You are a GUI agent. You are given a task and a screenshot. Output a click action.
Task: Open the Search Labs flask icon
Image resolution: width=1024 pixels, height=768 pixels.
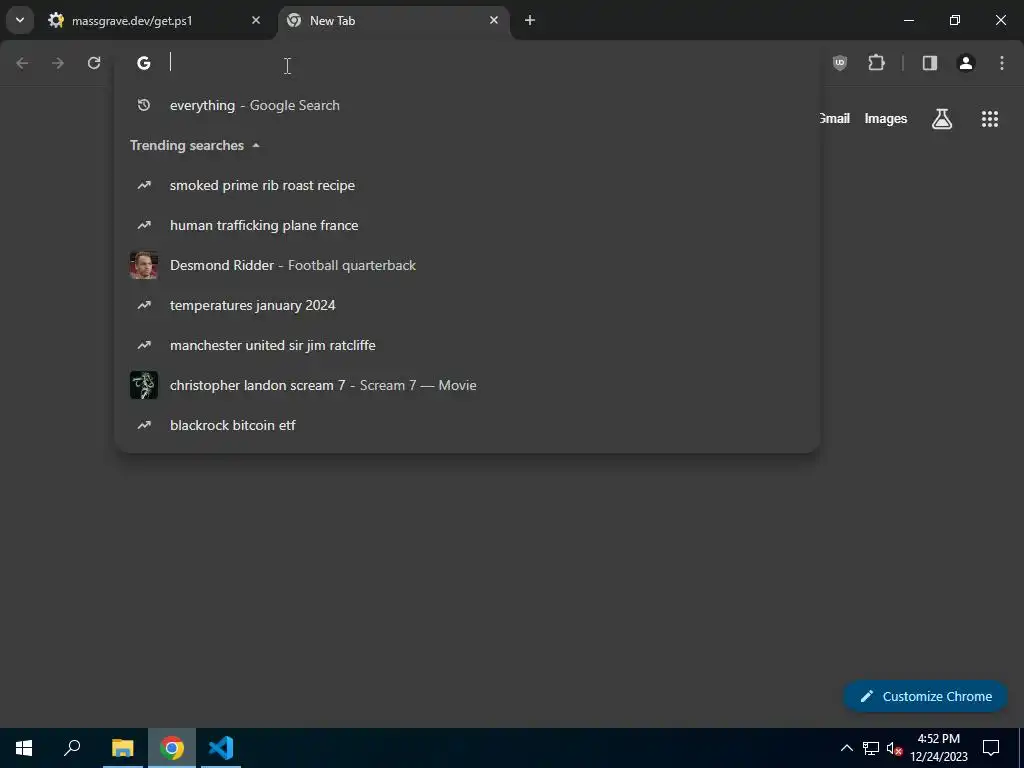(x=942, y=119)
